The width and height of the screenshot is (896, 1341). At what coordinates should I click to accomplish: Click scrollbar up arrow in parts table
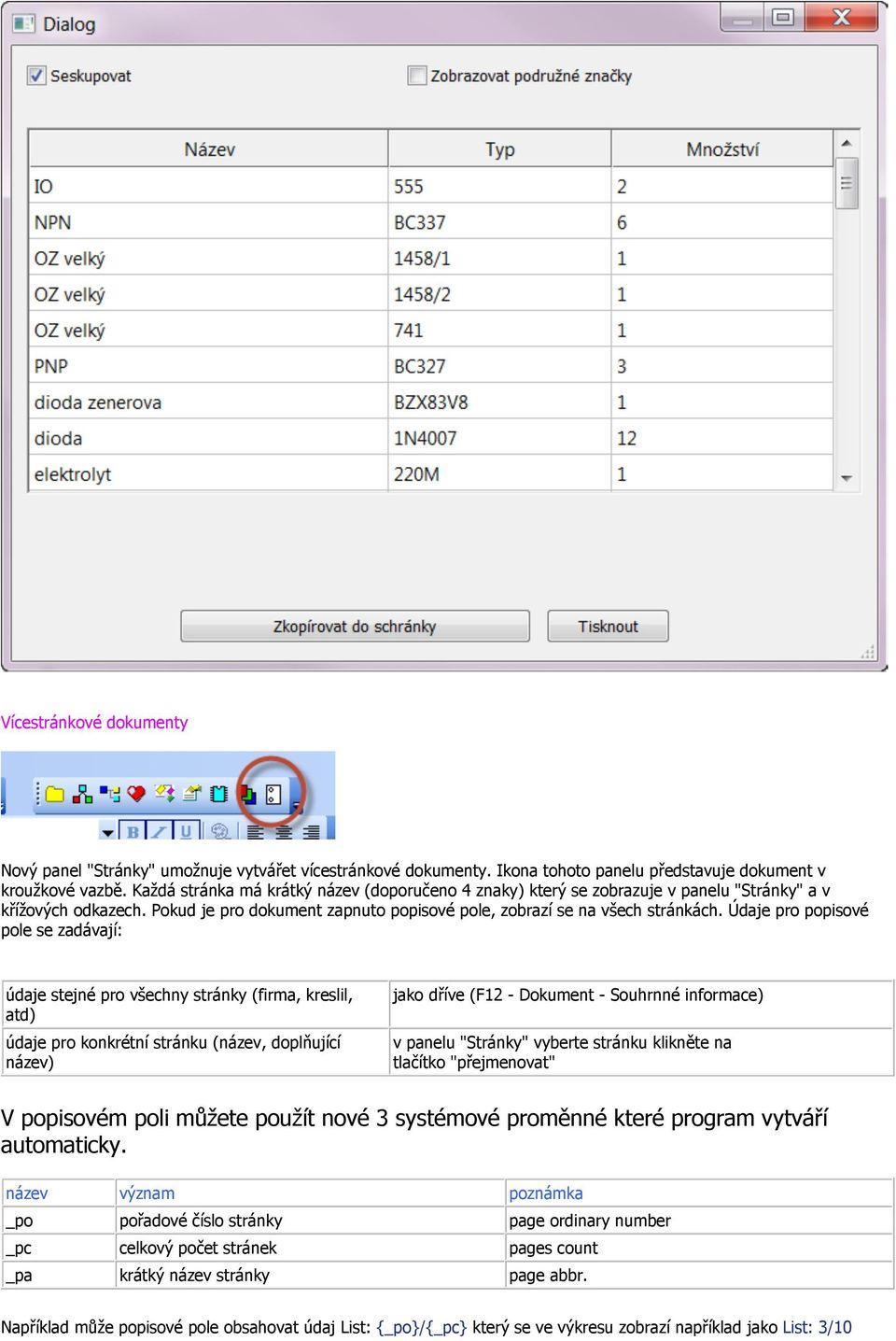(847, 143)
